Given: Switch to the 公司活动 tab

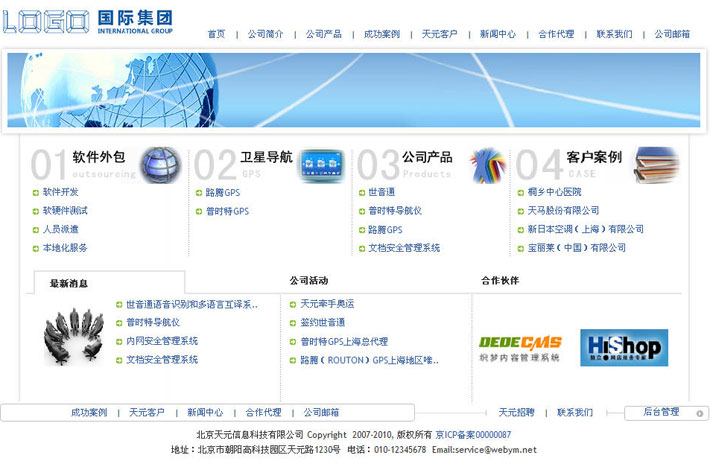Looking at the screenshot, I should tap(308, 281).
